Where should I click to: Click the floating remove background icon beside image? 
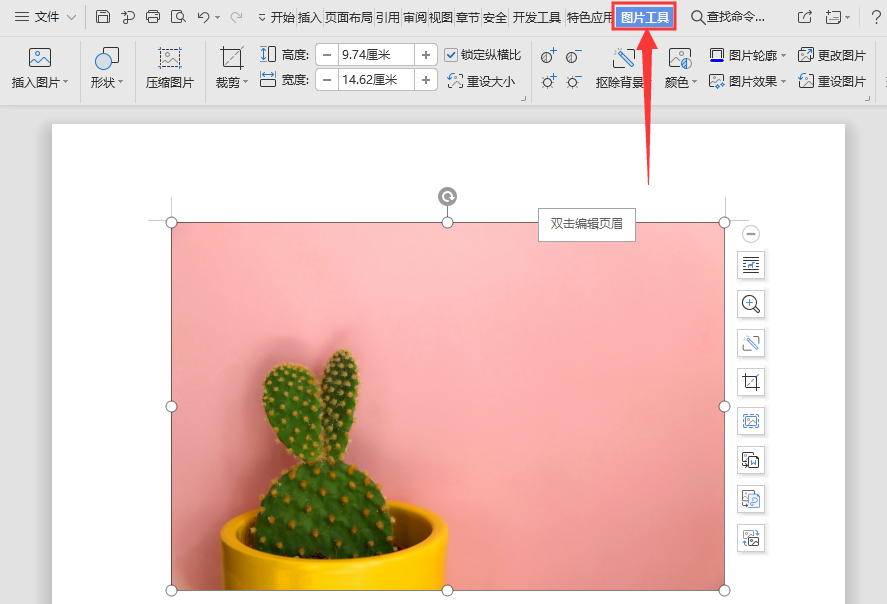pos(751,343)
